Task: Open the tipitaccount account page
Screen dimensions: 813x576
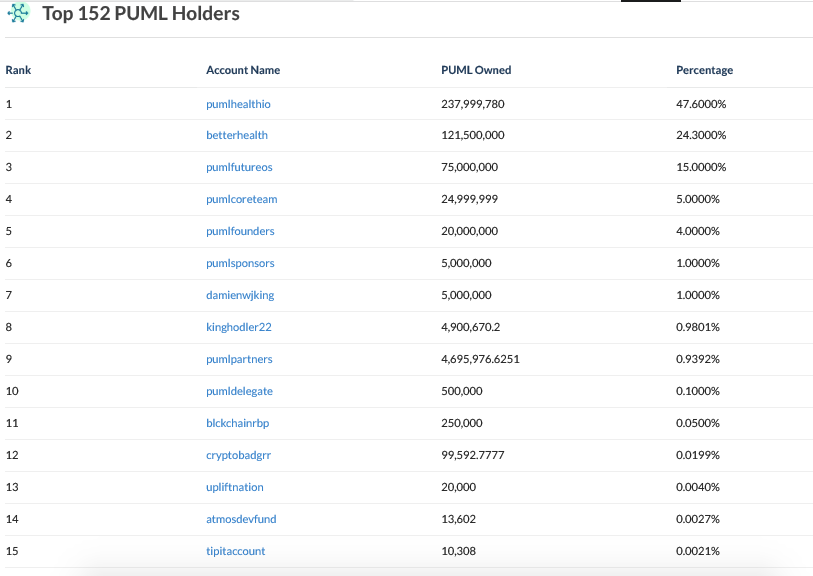Action: click(x=235, y=551)
